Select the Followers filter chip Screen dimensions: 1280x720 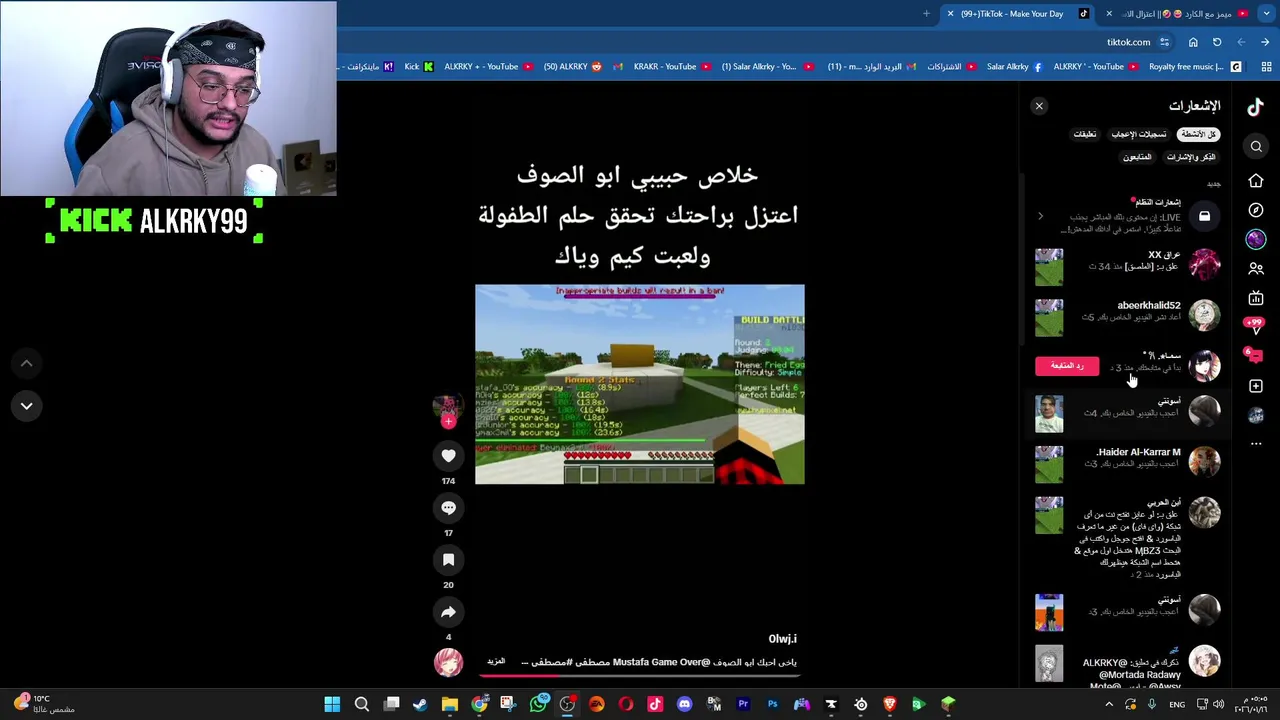pos(1137,157)
